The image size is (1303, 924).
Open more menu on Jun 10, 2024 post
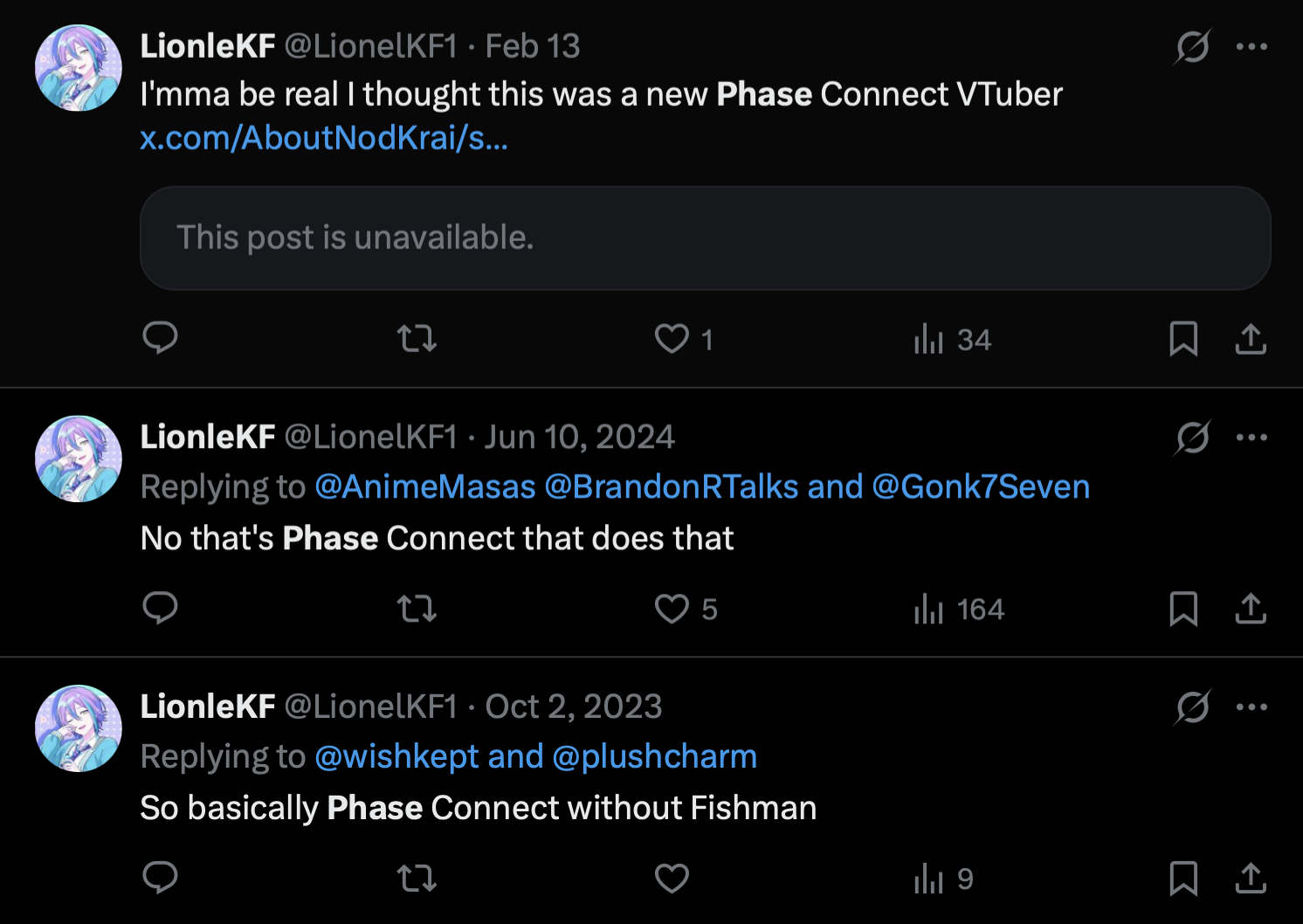point(1251,437)
